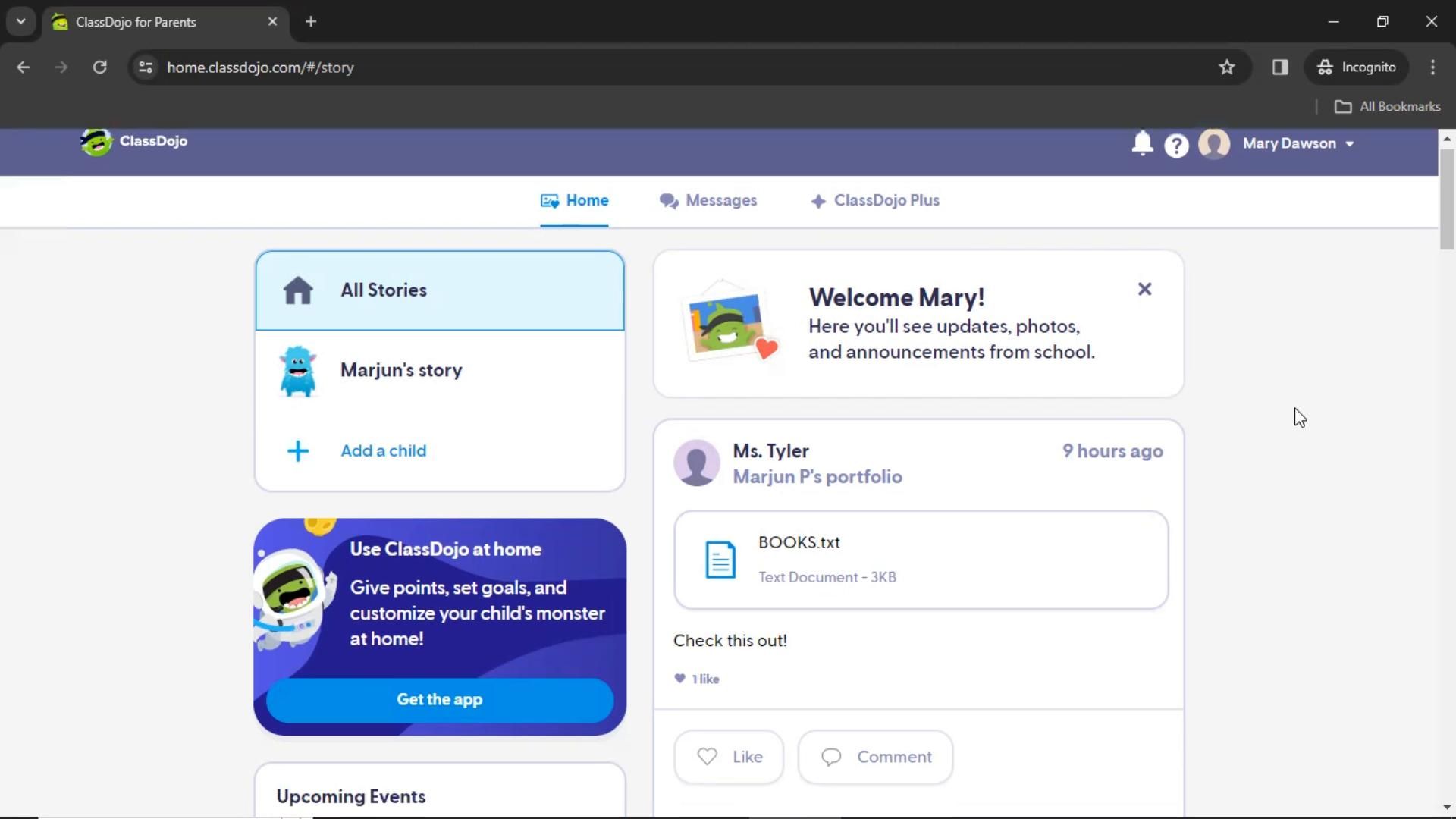Open the browser side panel icon
Viewport: 1456px width, 819px height.
coord(1280,67)
